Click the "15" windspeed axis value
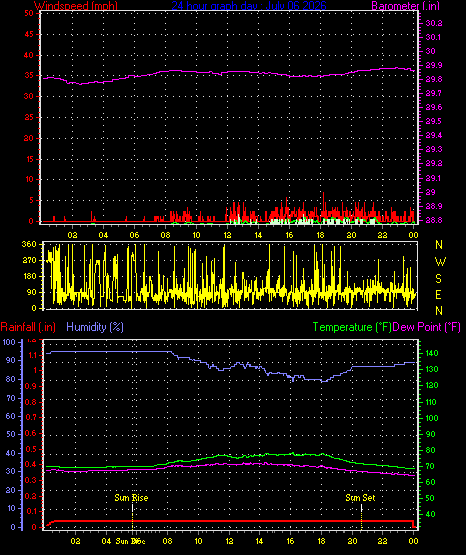466x555 pixels. [29, 159]
